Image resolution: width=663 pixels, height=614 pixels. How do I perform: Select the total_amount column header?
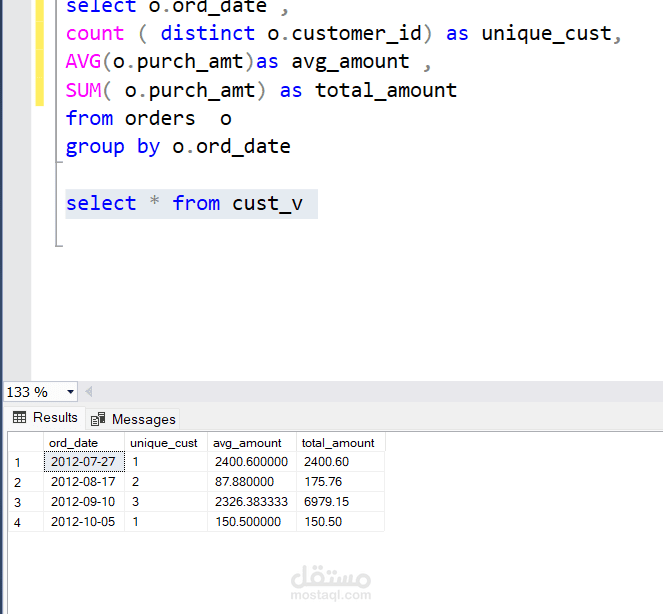341,443
